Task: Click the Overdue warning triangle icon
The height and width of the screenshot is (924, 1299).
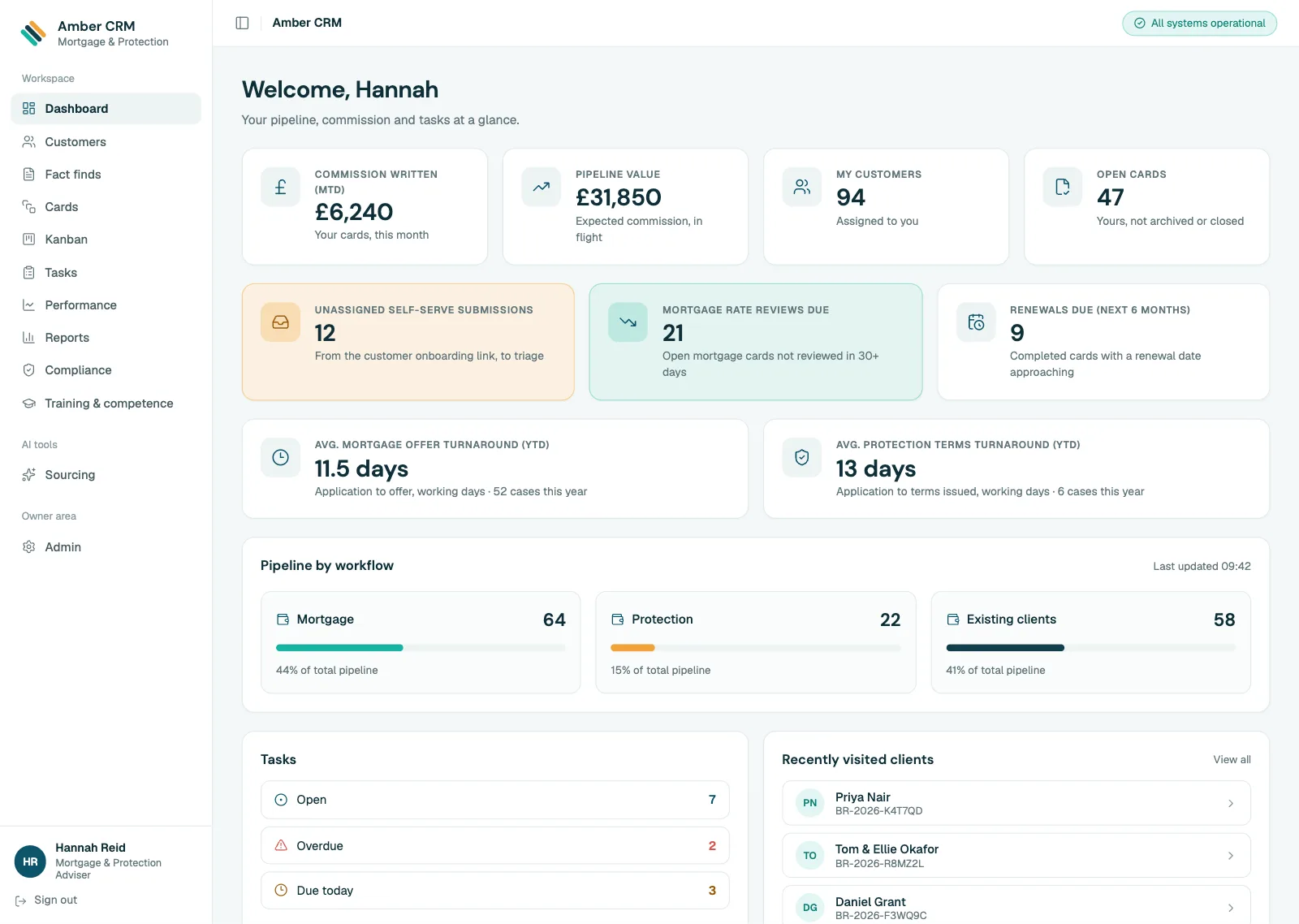Action: 281,845
